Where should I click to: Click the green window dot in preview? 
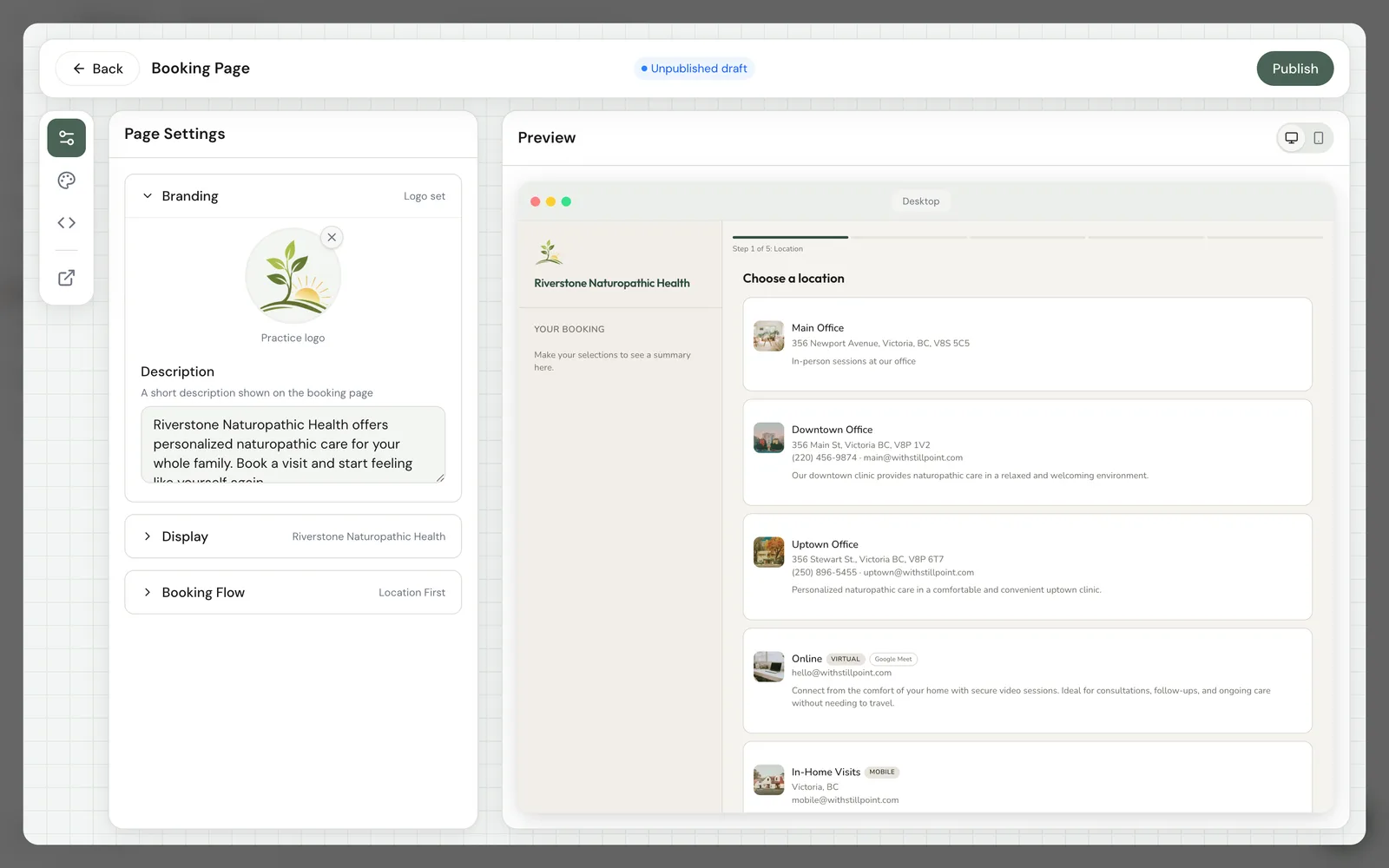566,201
